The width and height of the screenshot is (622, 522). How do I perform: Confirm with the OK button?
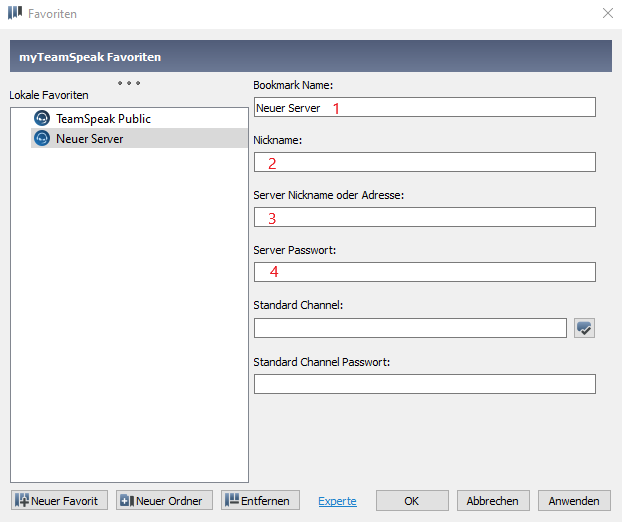(412, 501)
